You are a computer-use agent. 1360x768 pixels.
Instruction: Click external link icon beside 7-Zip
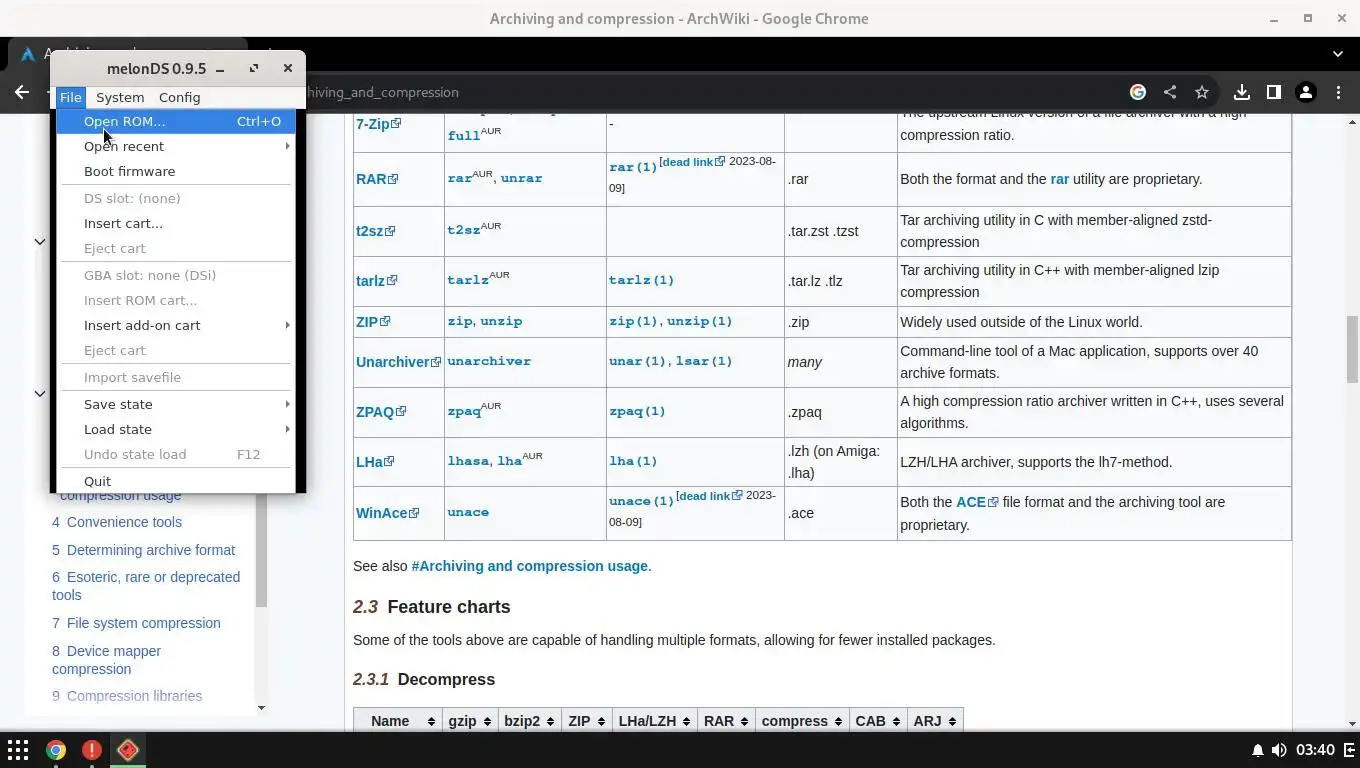click(396, 124)
